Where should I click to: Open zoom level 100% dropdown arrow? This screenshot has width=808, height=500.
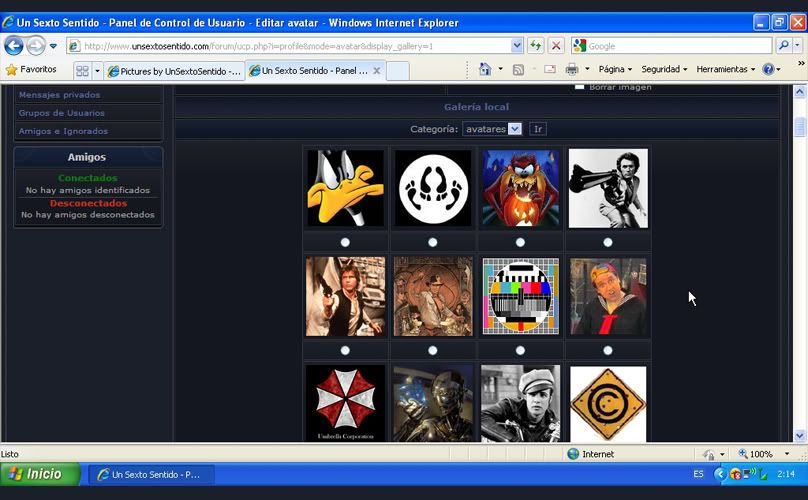787,454
